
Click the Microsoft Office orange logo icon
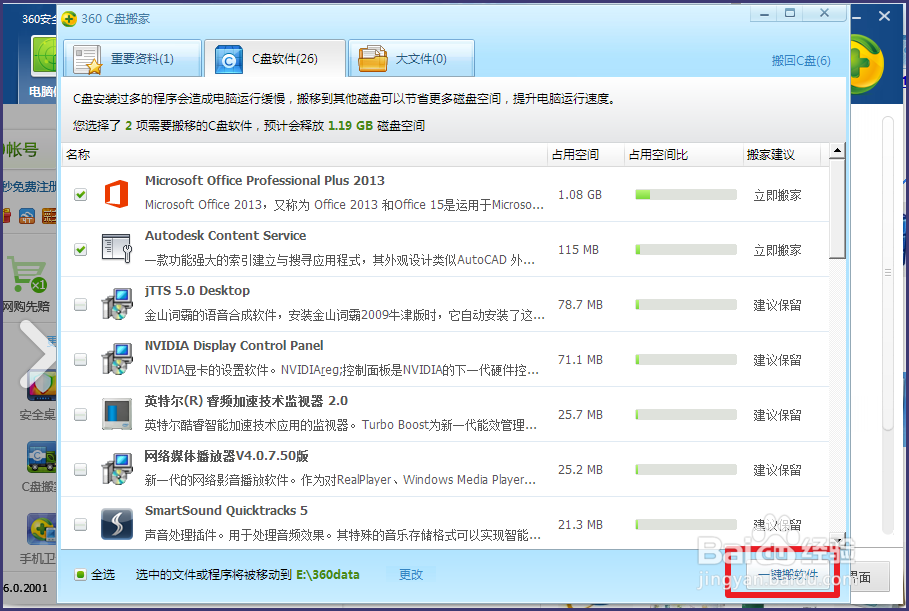pyautogui.click(x=116, y=194)
